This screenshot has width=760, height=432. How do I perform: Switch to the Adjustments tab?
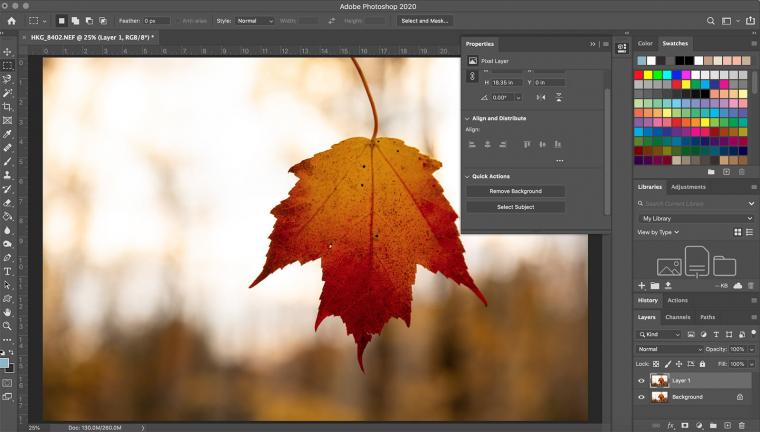click(x=688, y=187)
